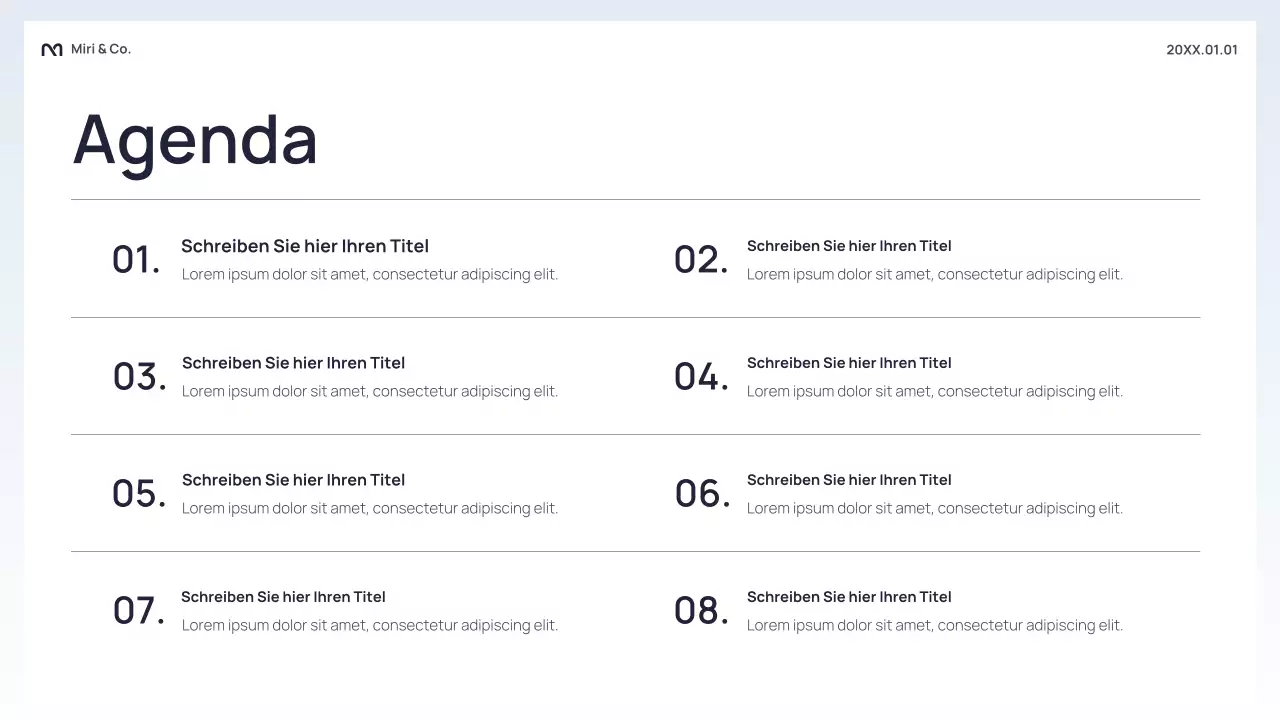Select the Lorem ipsum description under item 05
Screen dimensions: 1280x720
tap(370, 509)
